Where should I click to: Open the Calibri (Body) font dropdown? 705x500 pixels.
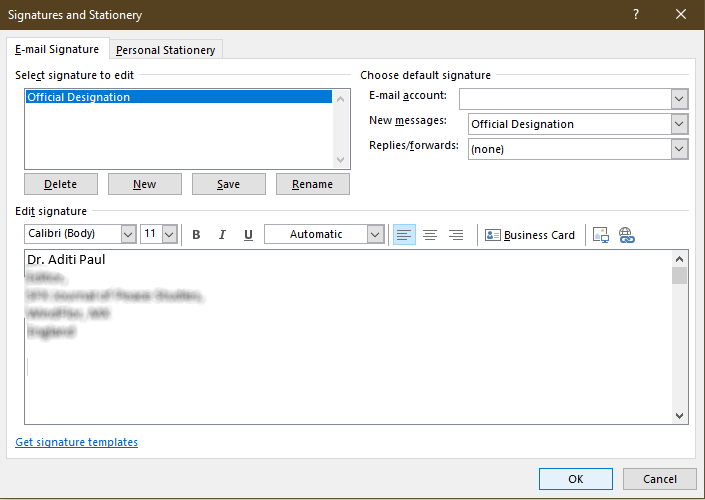coord(128,234)
